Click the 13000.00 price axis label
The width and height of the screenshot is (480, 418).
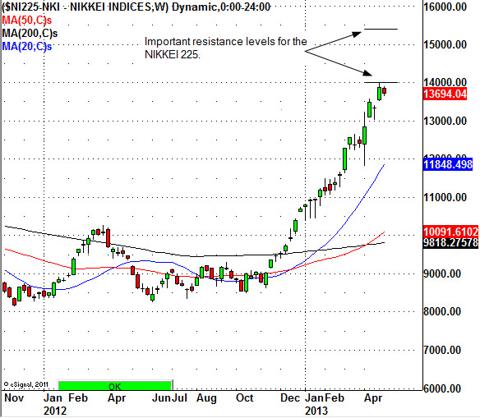(445, 121)
